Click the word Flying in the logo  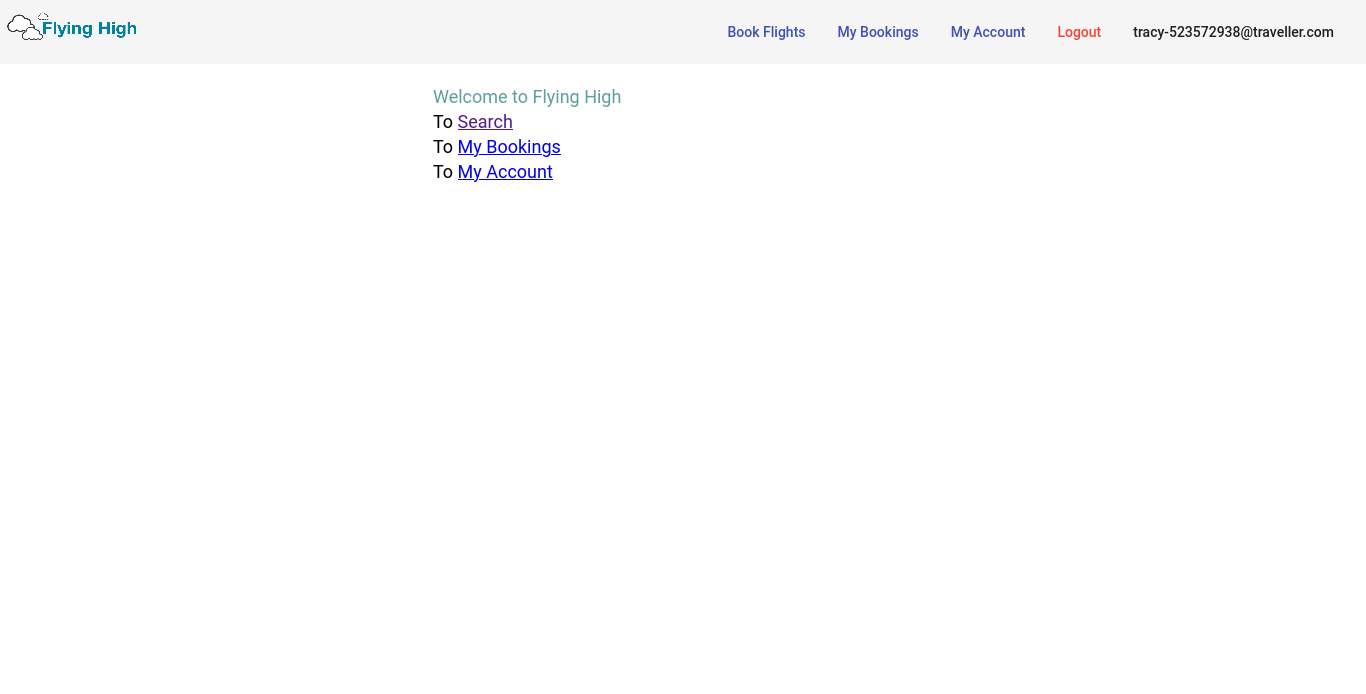tap(68, 29)
